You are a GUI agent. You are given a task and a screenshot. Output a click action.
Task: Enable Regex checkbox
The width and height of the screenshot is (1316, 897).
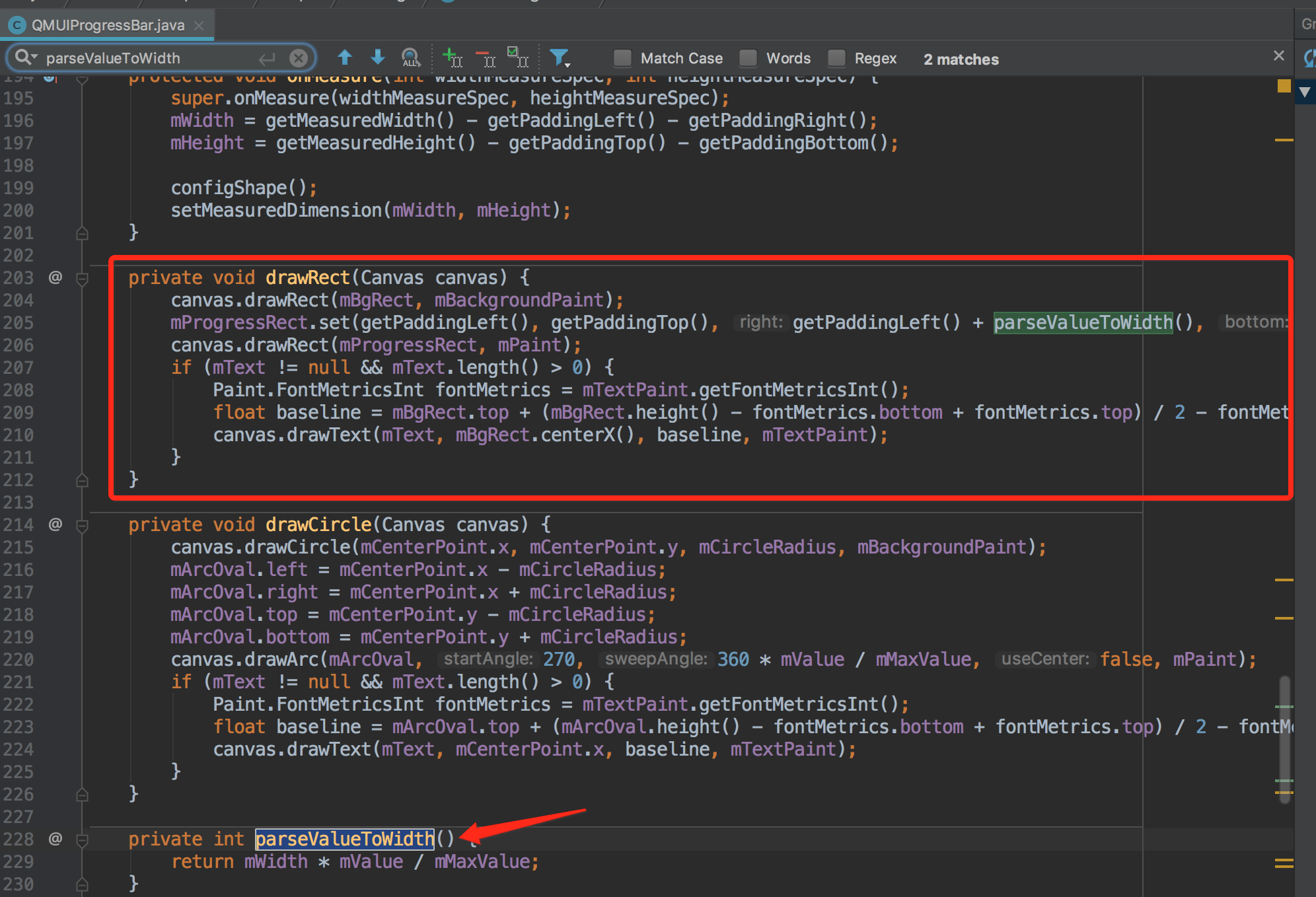836,58
